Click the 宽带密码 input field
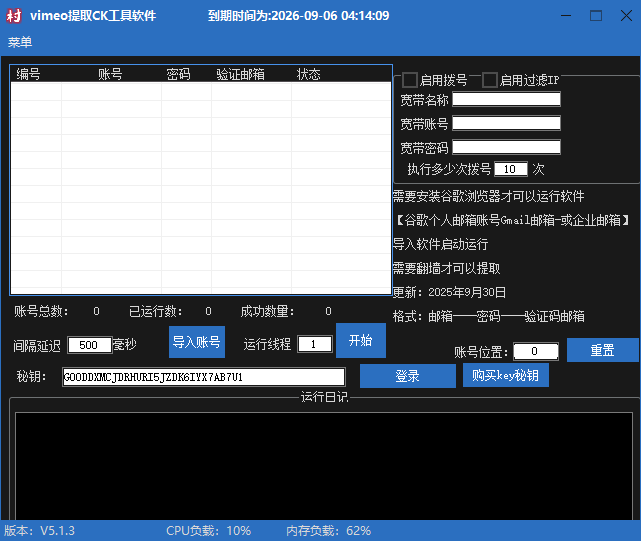The width and height of the screenshot is (641, 541). click(507, 147)
